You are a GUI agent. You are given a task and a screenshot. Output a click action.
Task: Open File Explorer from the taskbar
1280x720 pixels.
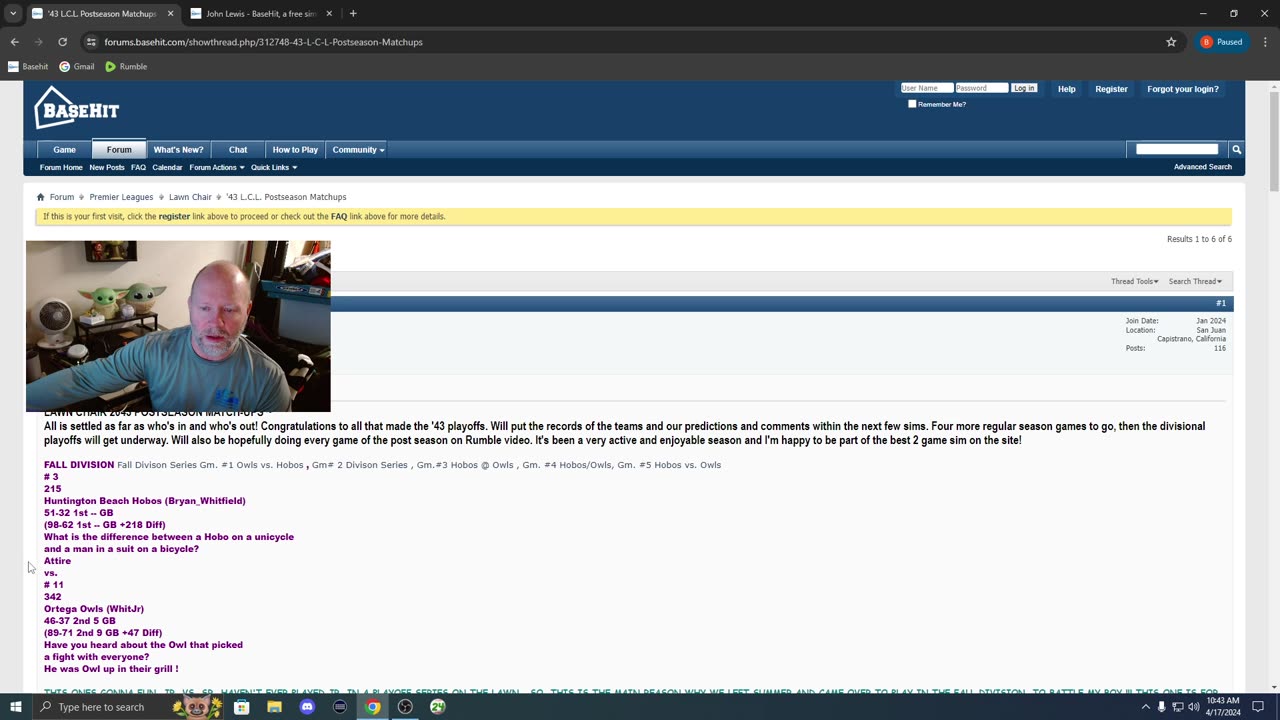click(x=274, y=707)
